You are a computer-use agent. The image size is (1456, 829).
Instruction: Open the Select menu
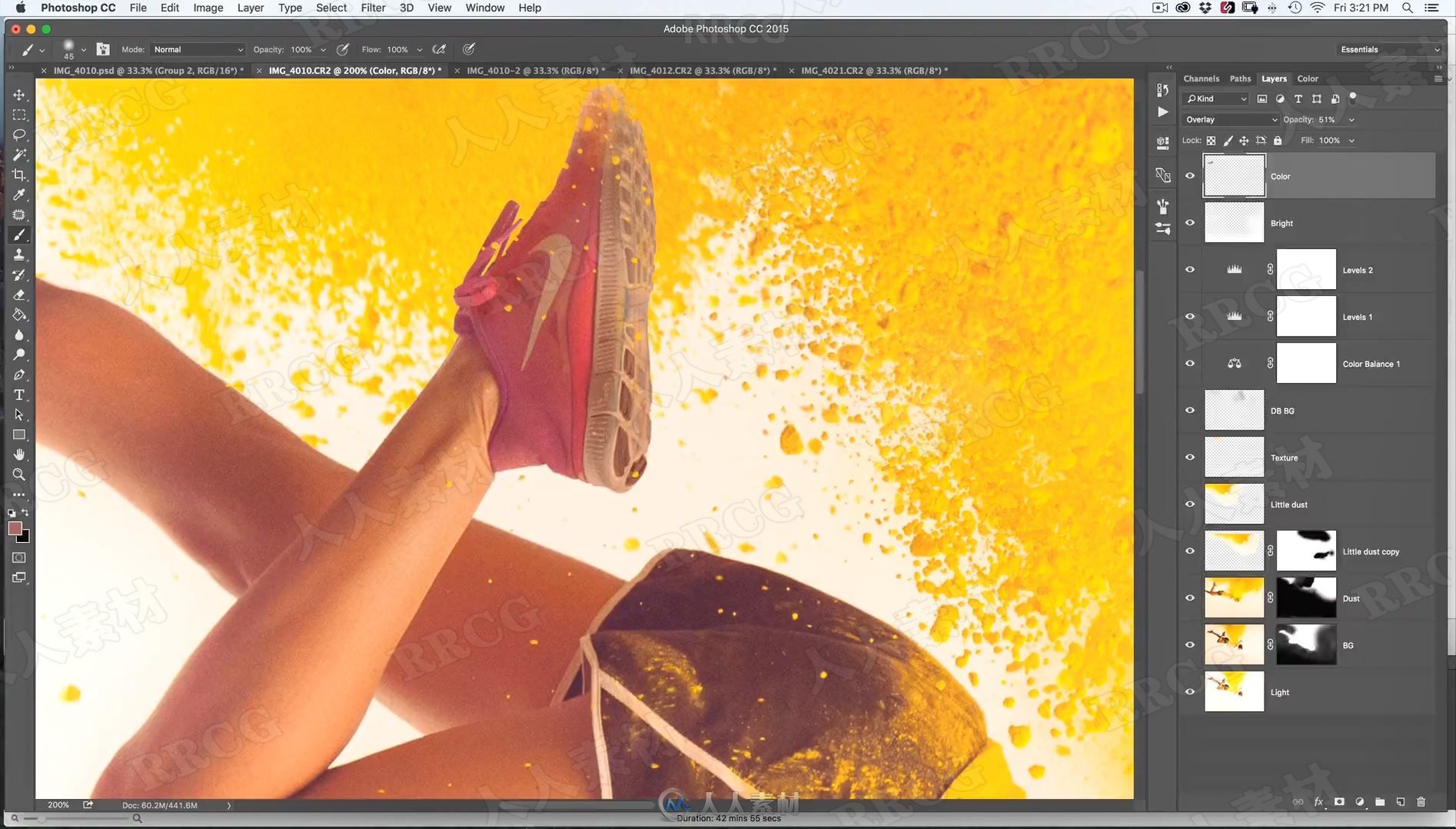(x=331, y=8)
